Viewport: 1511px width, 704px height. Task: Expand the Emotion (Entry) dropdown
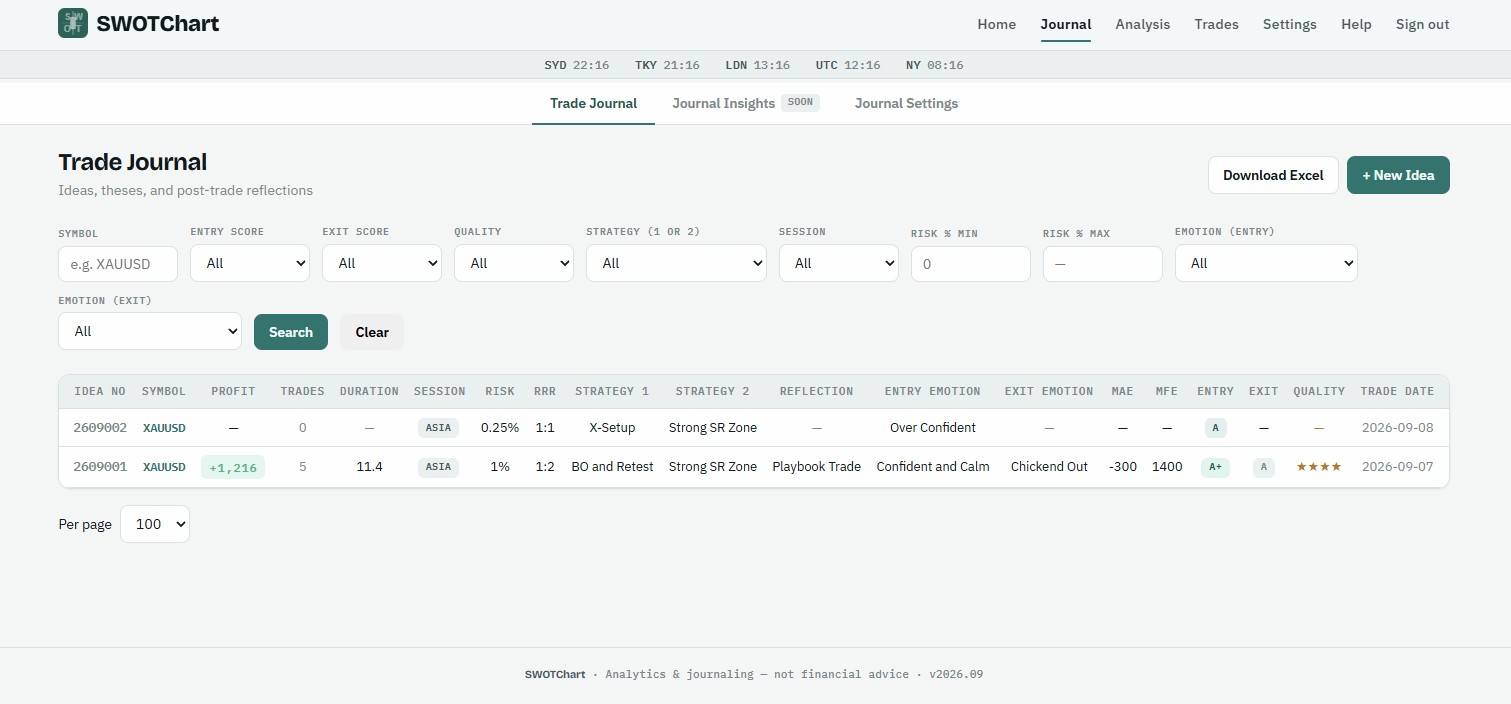click(x=1266, y=263)
